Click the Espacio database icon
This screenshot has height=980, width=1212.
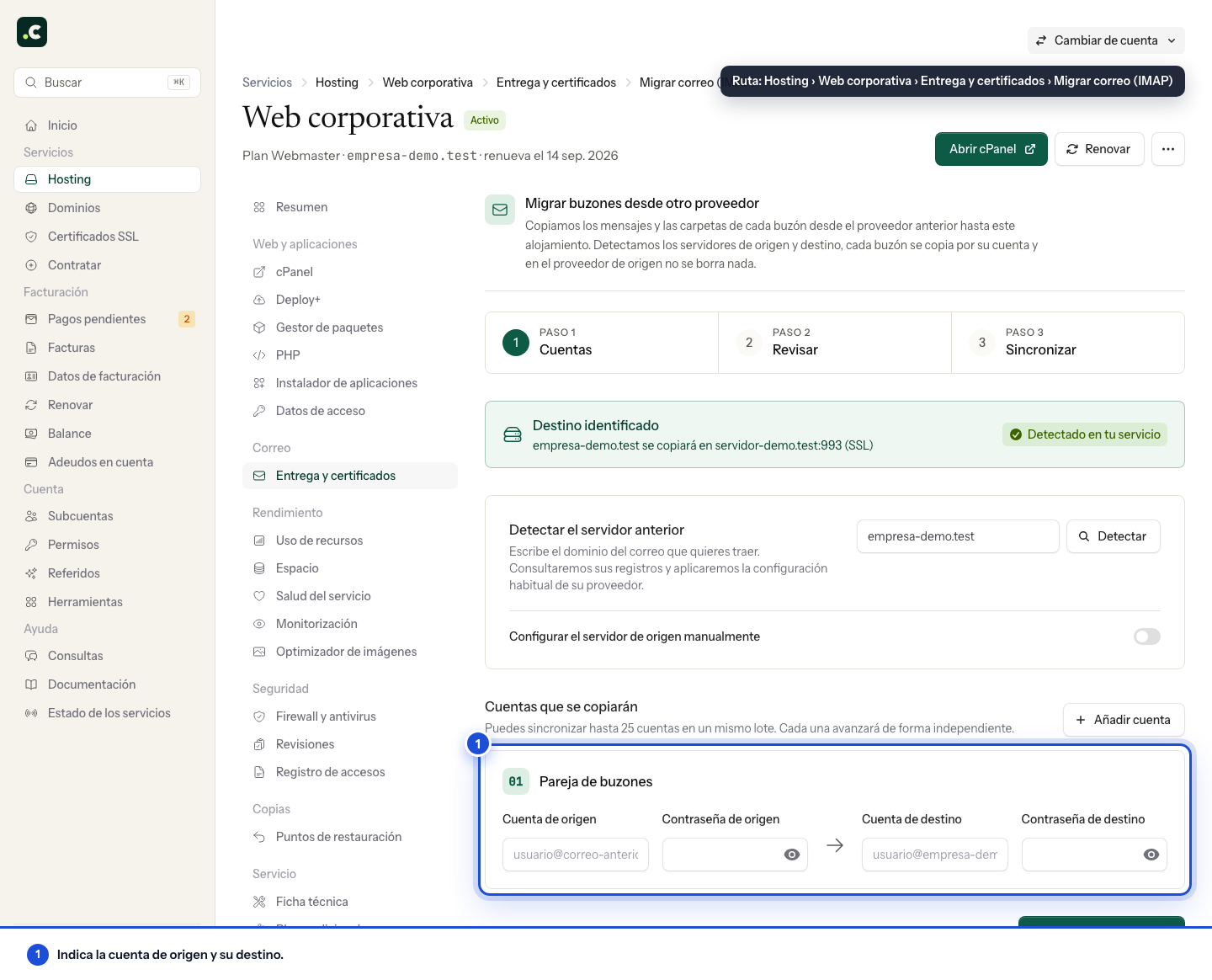259,568
